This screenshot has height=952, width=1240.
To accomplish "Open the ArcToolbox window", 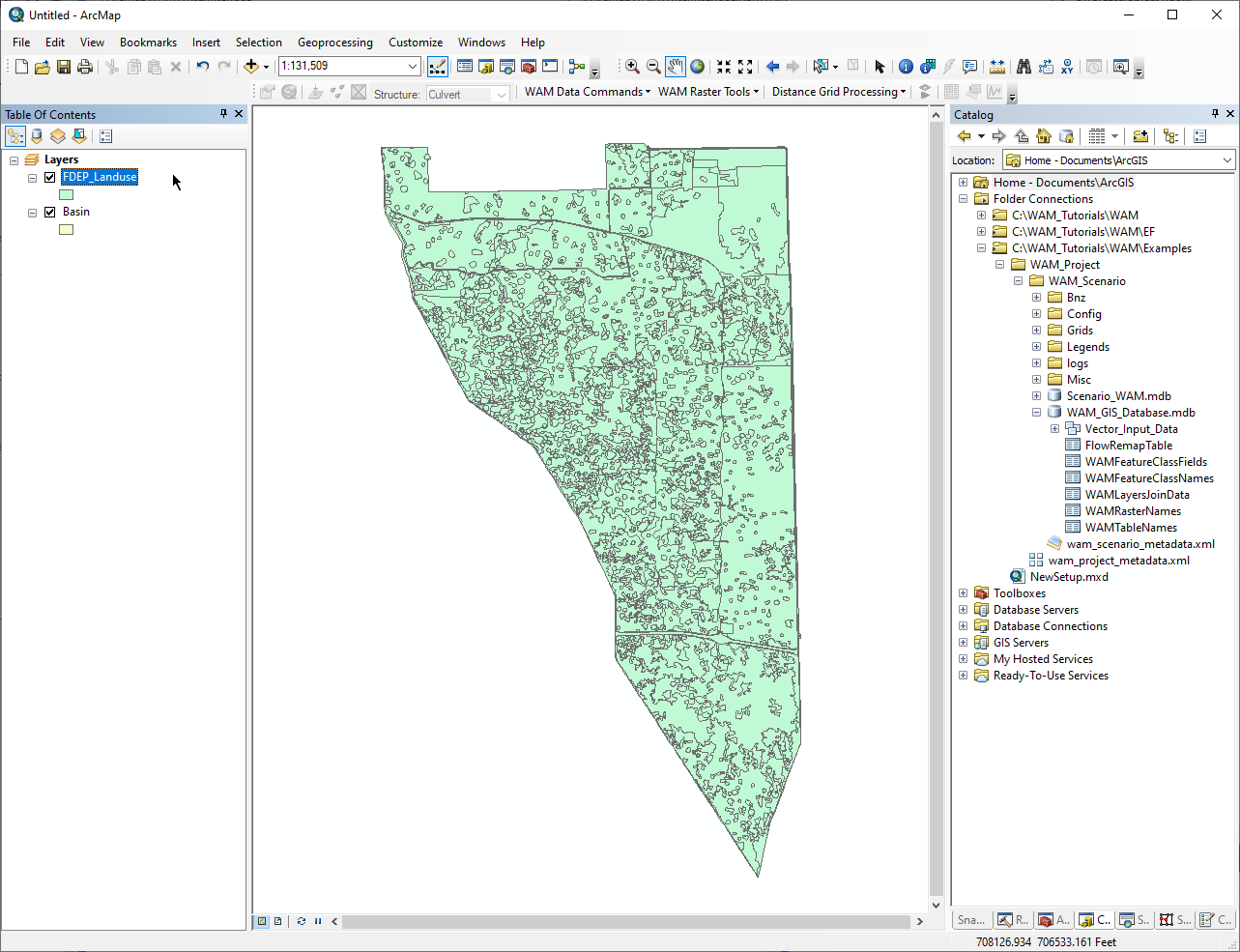I will pyautogui.click(x=529, y=67).
